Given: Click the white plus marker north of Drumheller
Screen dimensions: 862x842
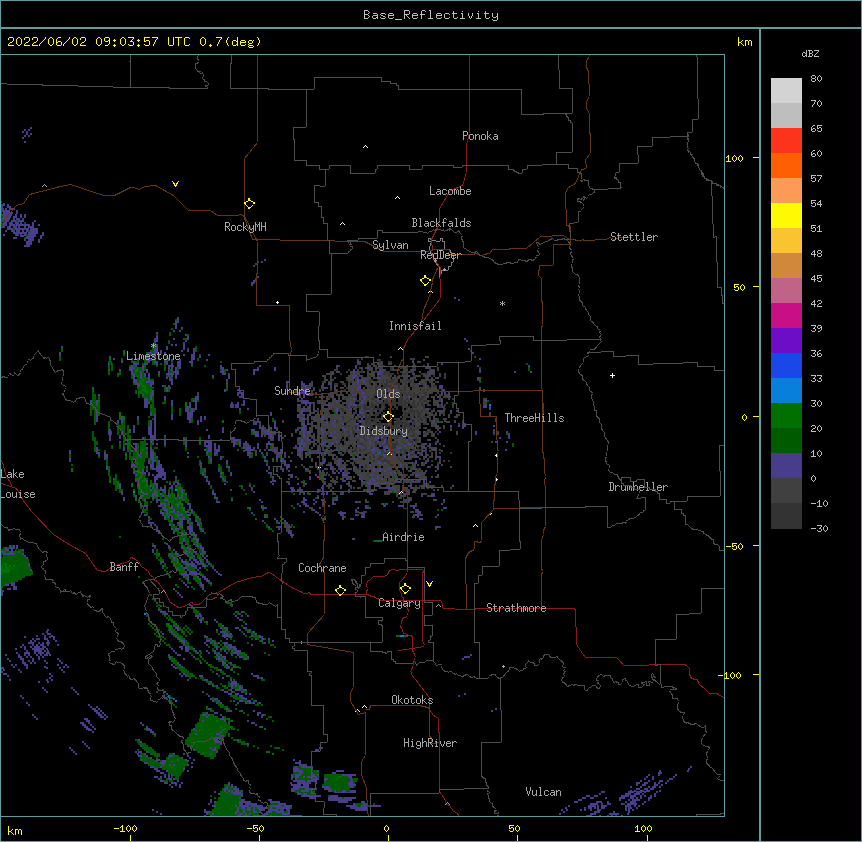Looking at the screenshot, I should click(612, 375).
